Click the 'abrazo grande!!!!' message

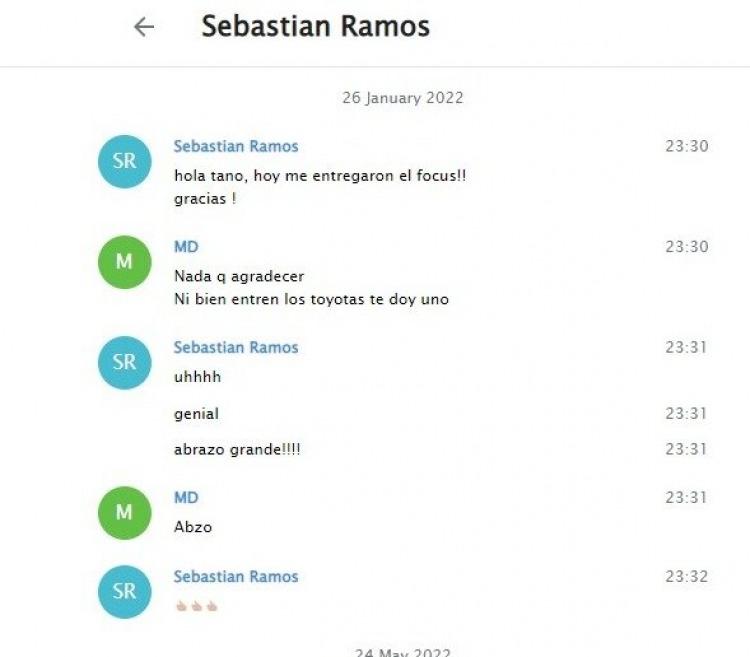point(237,449)
